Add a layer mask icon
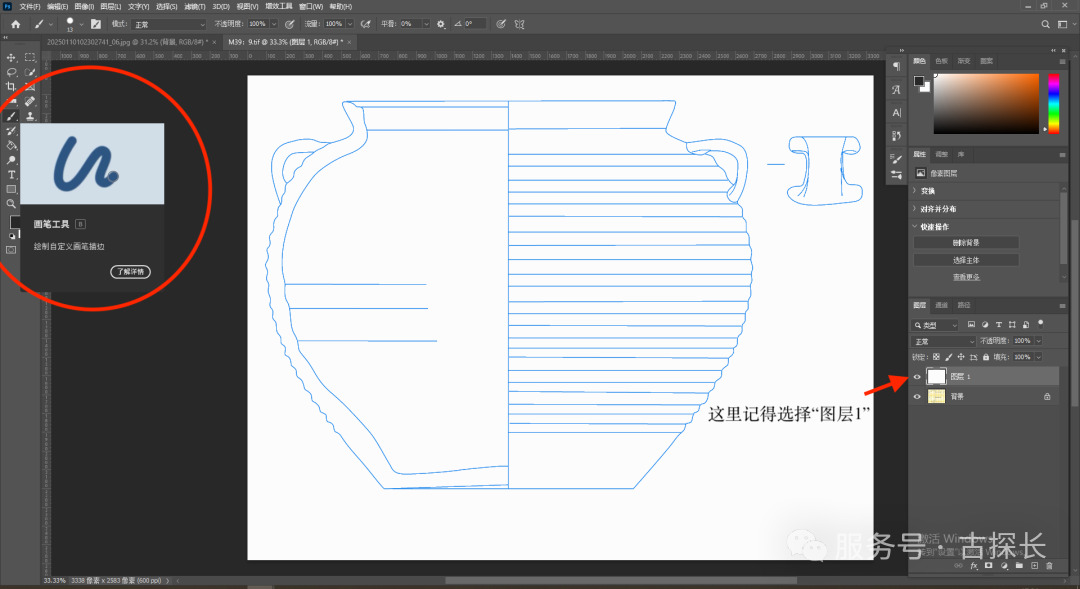 pyautogui.click(x=988, y=566)
